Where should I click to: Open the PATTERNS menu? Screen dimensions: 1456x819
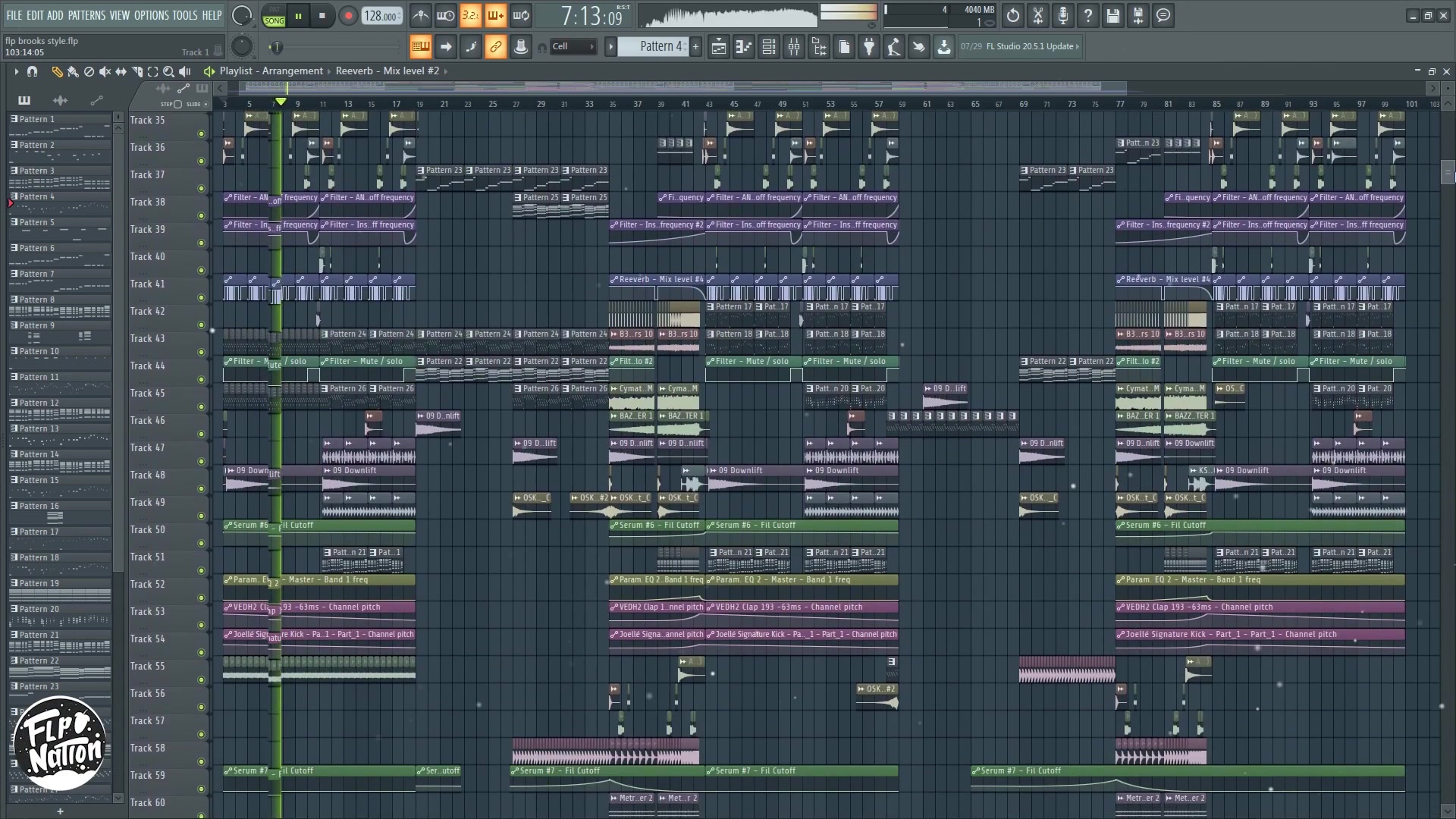click(x=86, y=15)
